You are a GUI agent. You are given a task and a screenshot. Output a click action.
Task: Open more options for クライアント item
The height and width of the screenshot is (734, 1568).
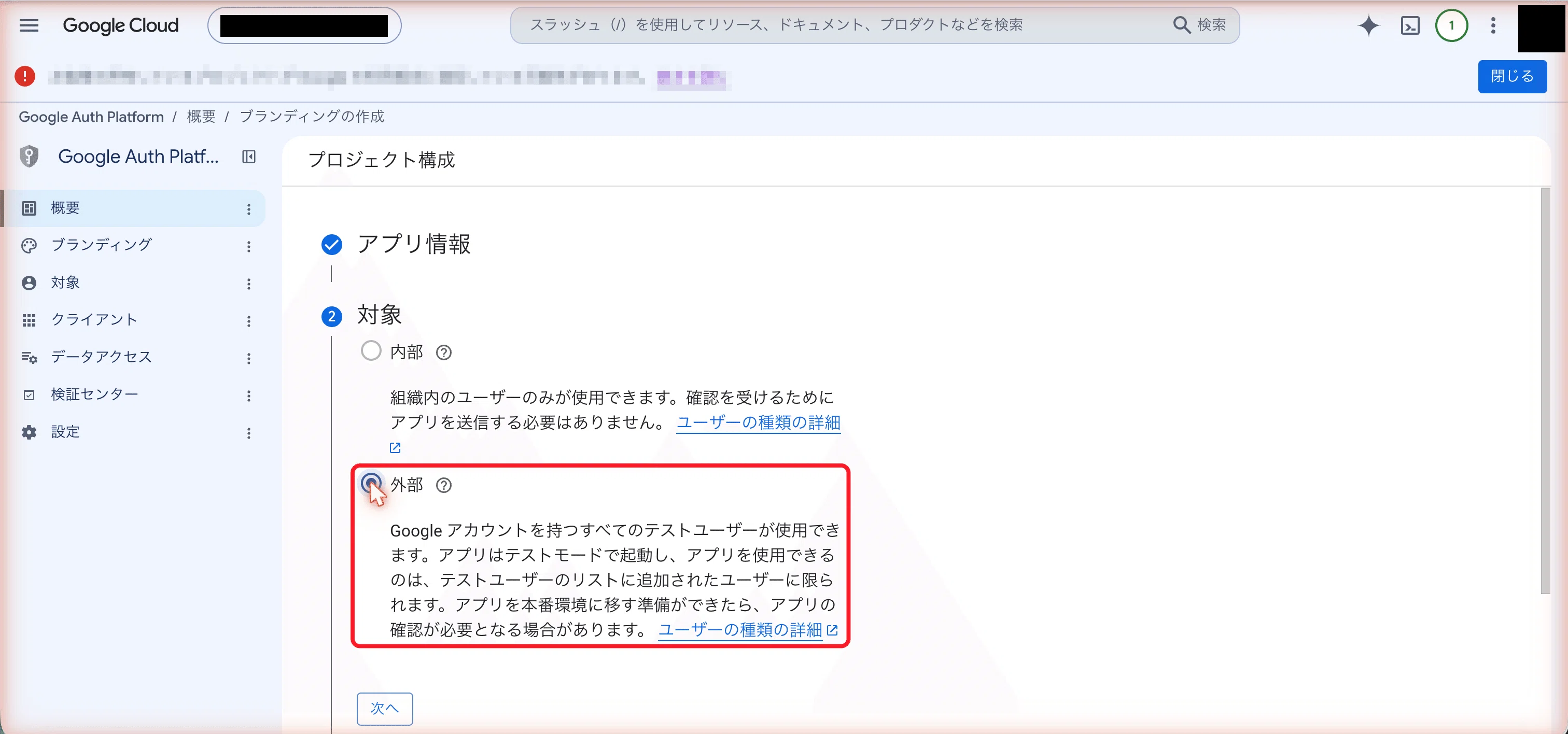248,321
